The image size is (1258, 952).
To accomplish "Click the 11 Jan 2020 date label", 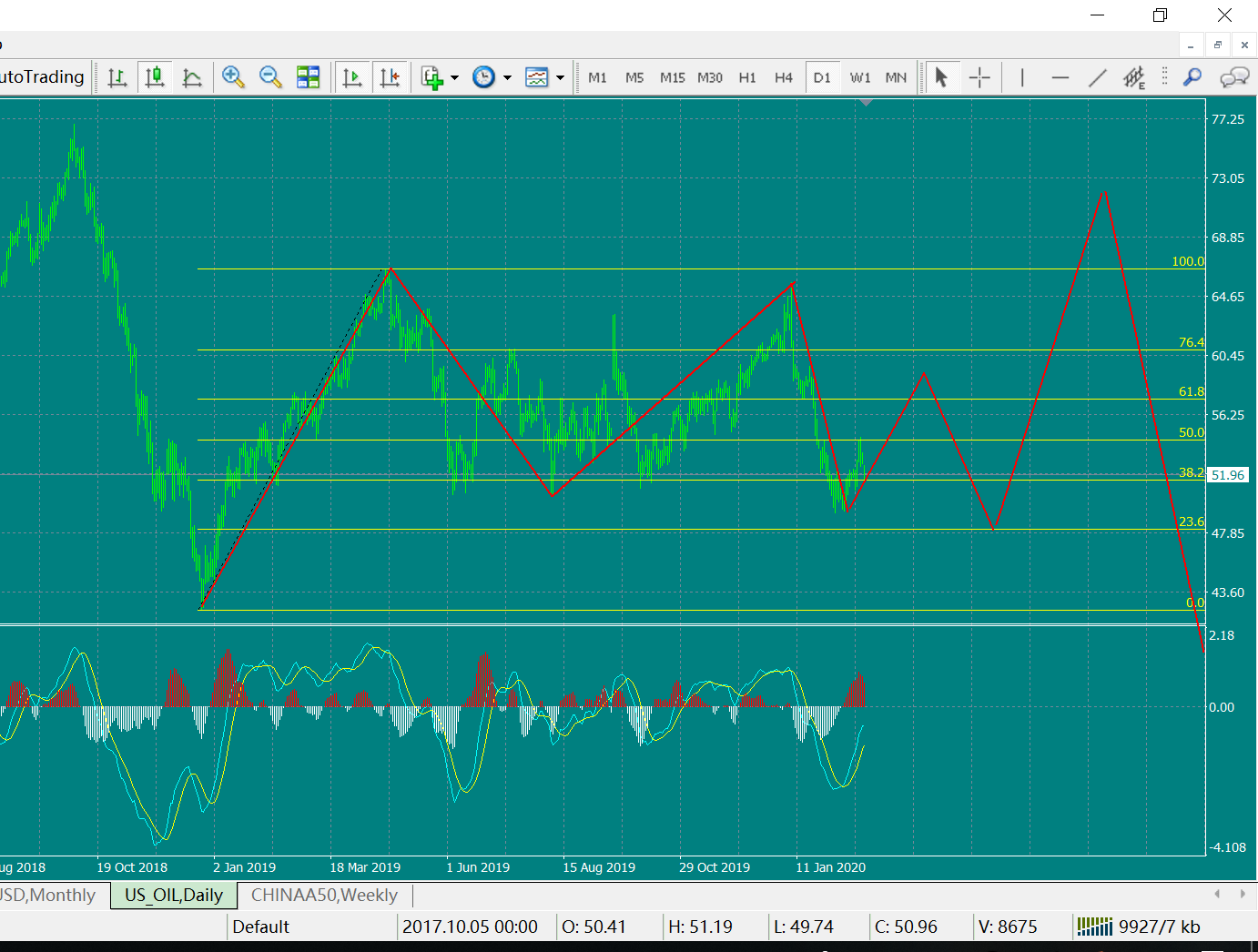I will [830, 867].
